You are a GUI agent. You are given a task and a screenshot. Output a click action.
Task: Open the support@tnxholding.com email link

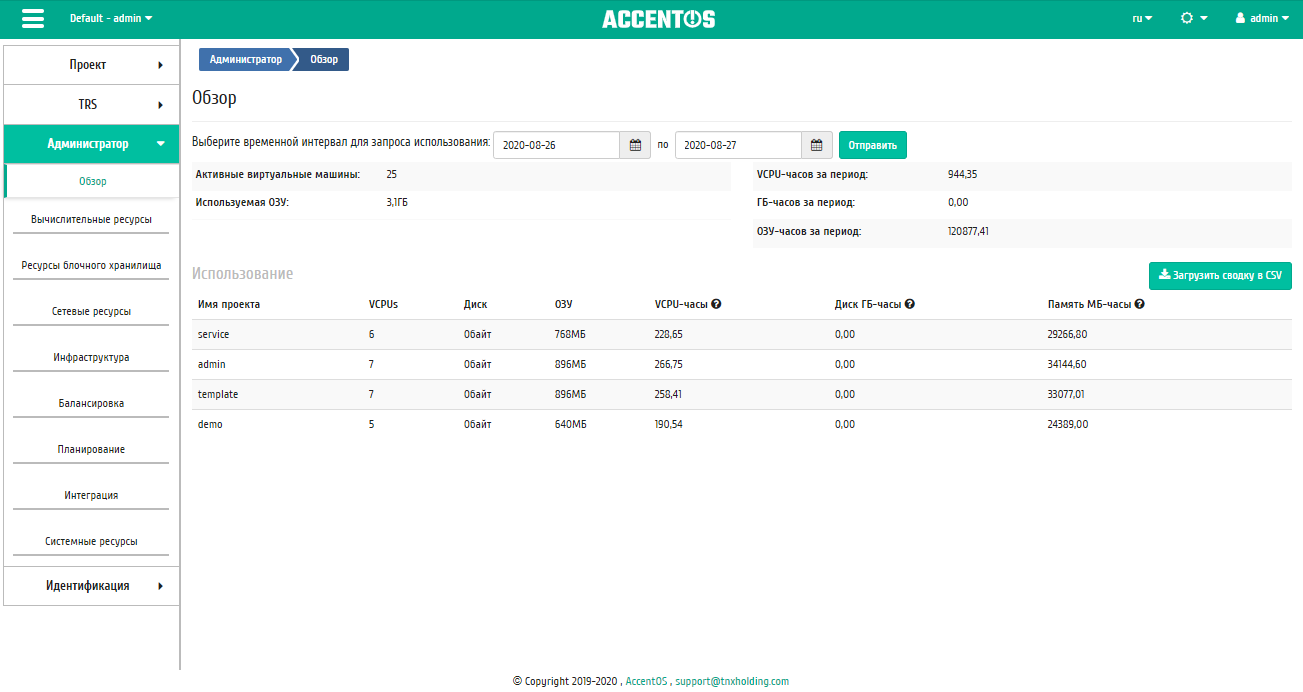[732, 681]
